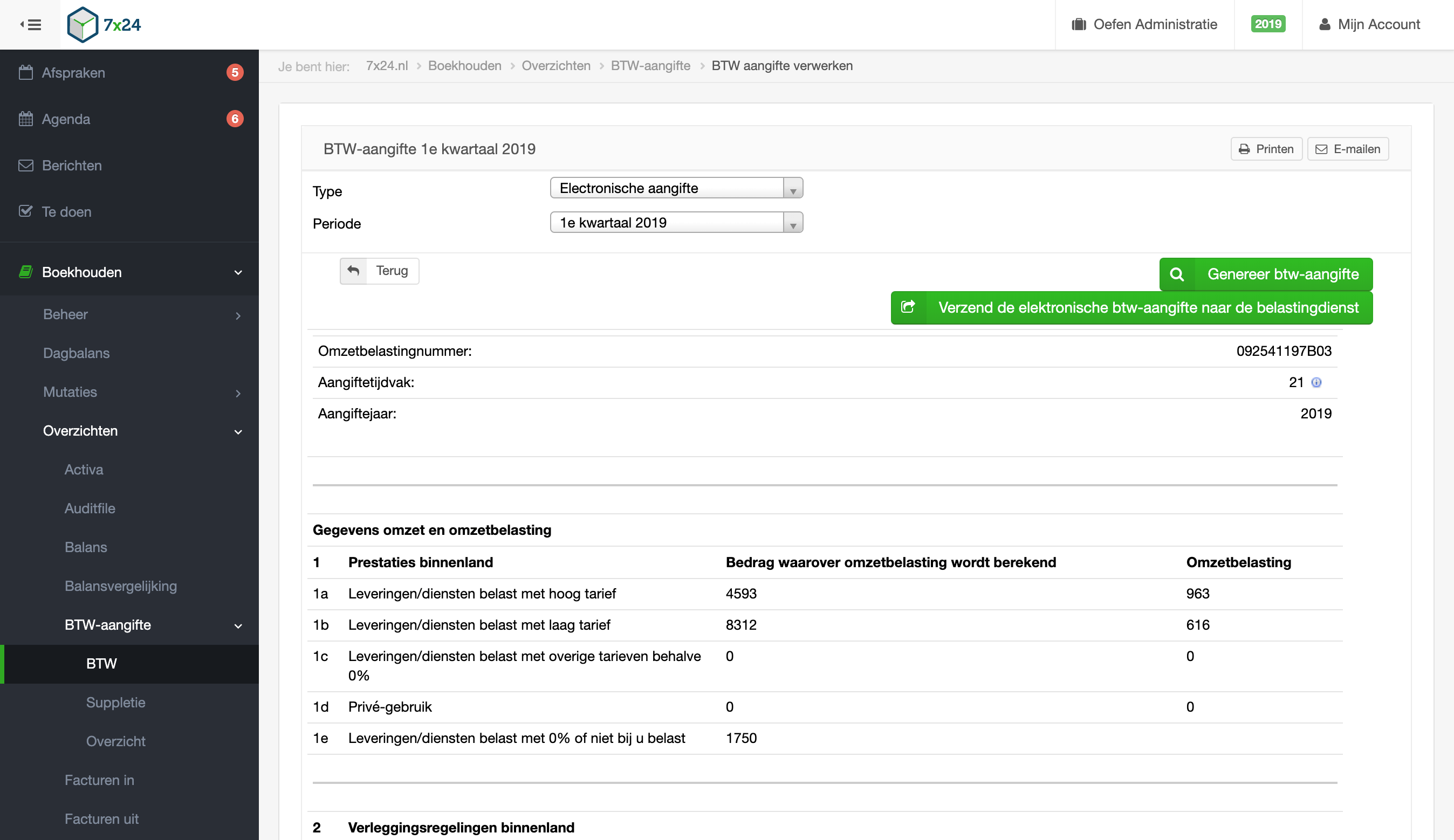Click the Aangiftejaar value 2019
Screen dimensions: 1454x840
1315,414
